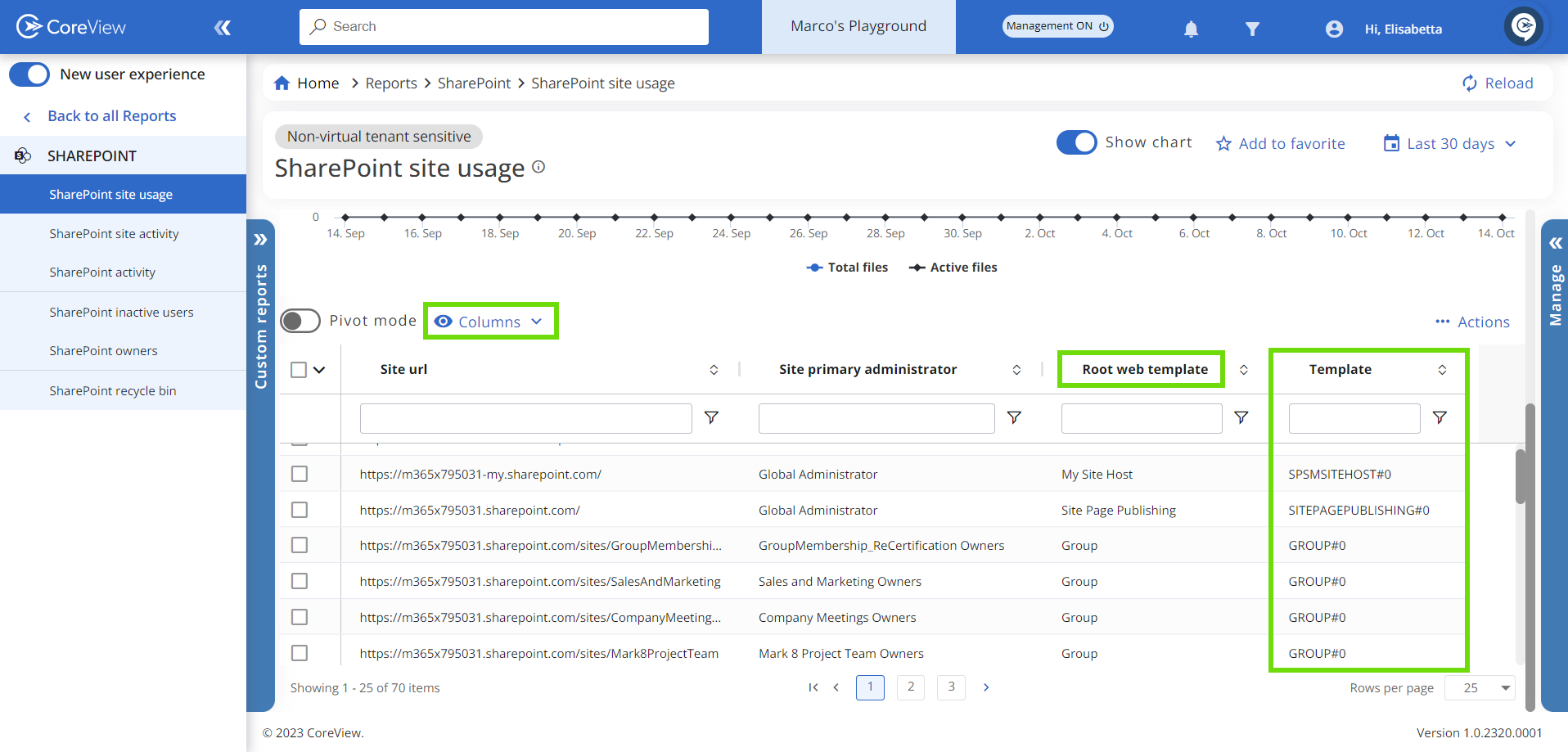Sort by Template column arrows
The image size is (1568, 752).
point(1442,370)
